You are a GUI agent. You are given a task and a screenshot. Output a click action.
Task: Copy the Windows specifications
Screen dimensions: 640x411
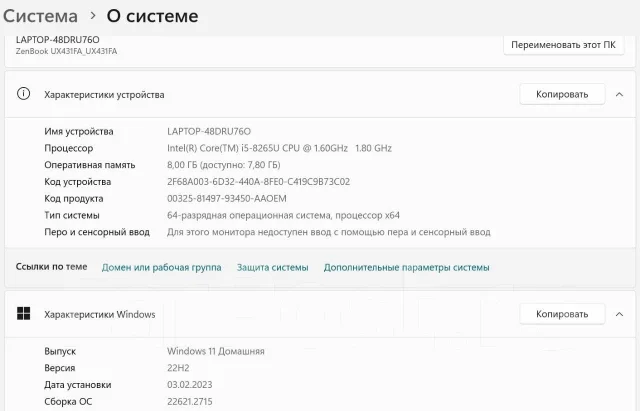point(562,314)
